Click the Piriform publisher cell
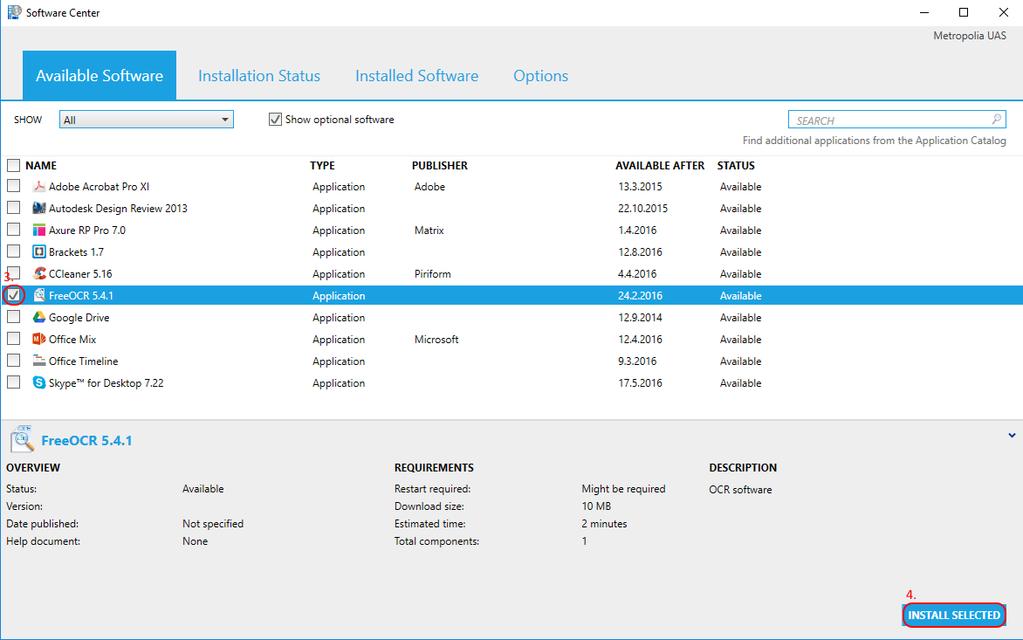1023x640 pixels. click(x=433, y=274)
